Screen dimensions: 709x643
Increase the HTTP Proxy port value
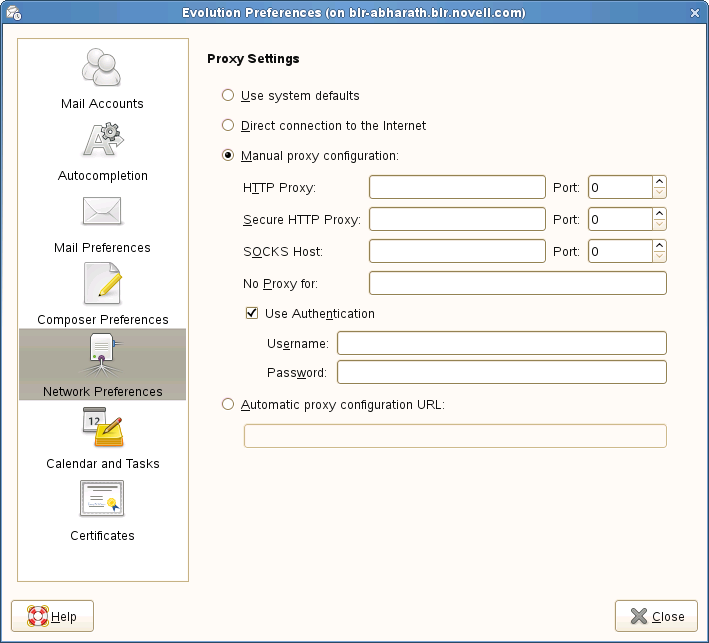click(659, 181)
